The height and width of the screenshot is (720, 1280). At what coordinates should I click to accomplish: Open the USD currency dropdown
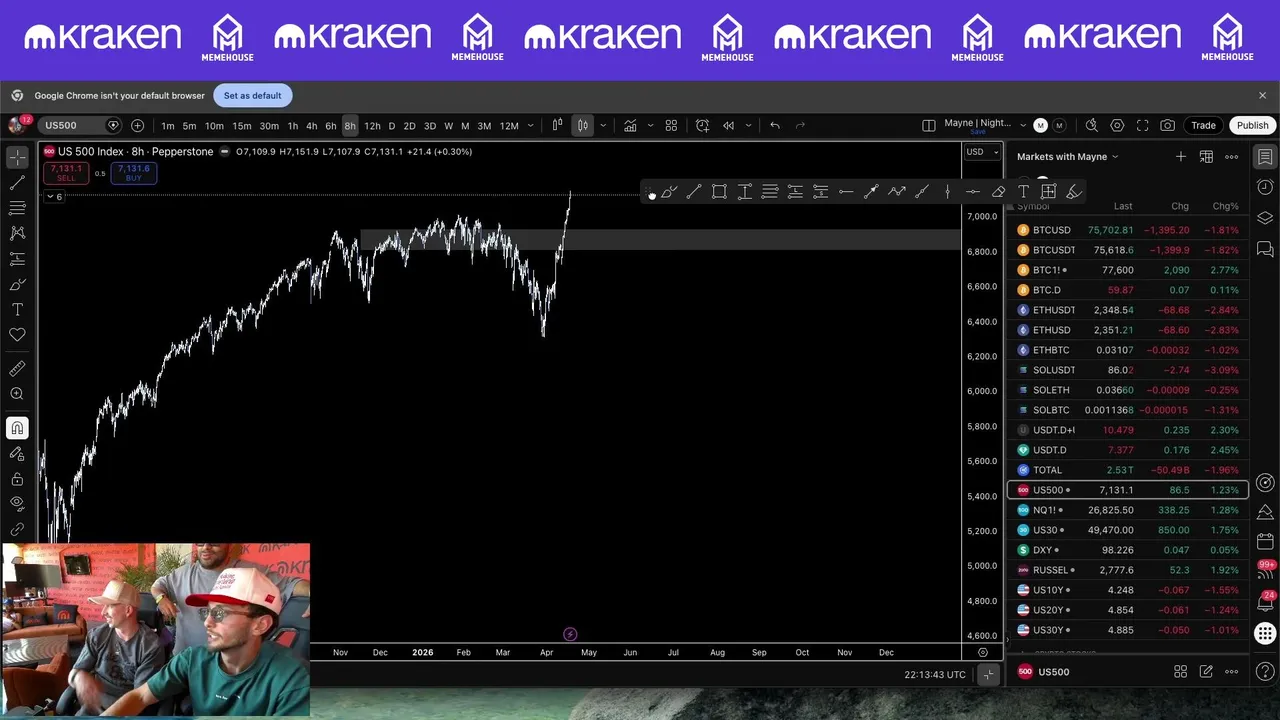tap(982, 152)
